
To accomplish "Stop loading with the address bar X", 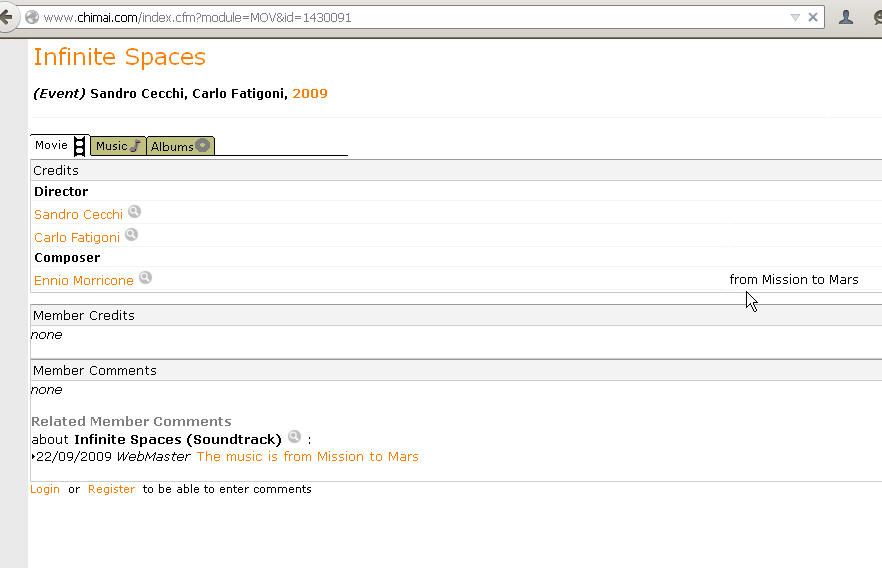I will [813, 17].
